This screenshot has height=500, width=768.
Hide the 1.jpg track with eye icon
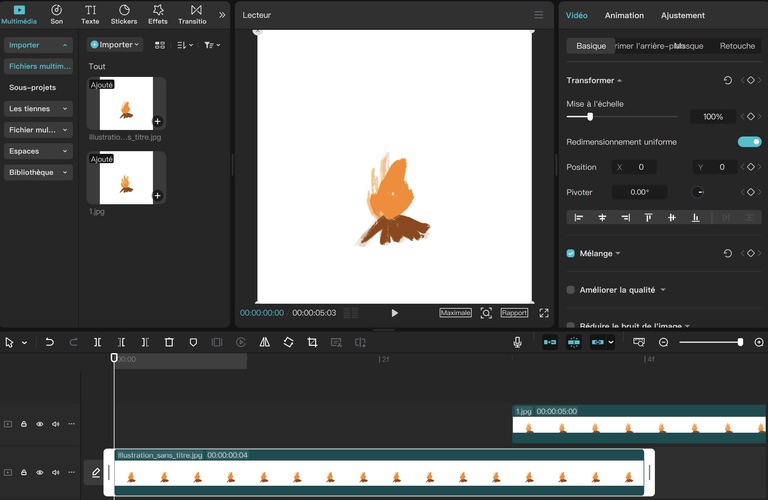pyautogui.click(x=40, y=424)
